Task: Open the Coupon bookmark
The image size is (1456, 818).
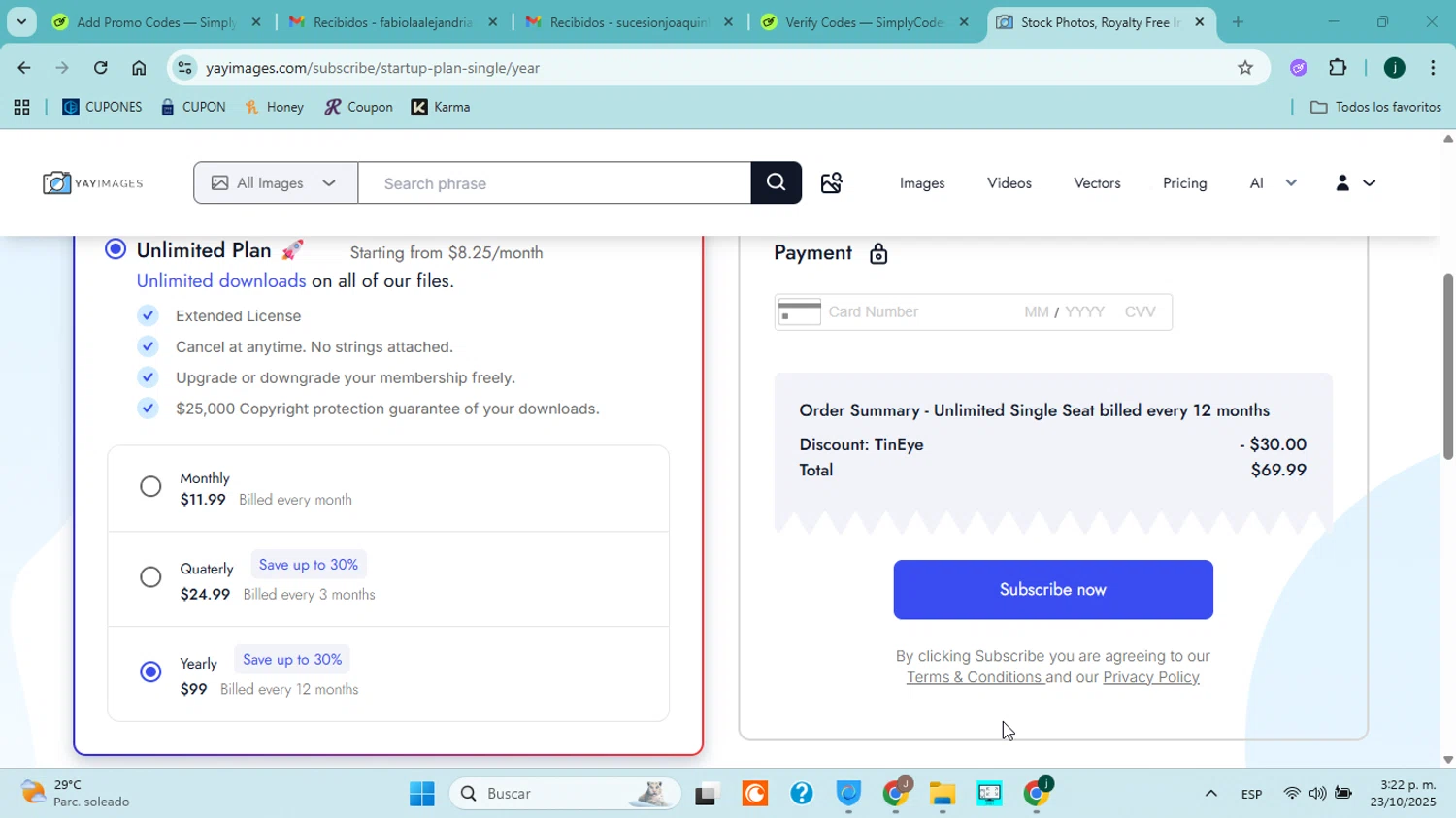Action: pyautogui.click(x=359, y=108)
